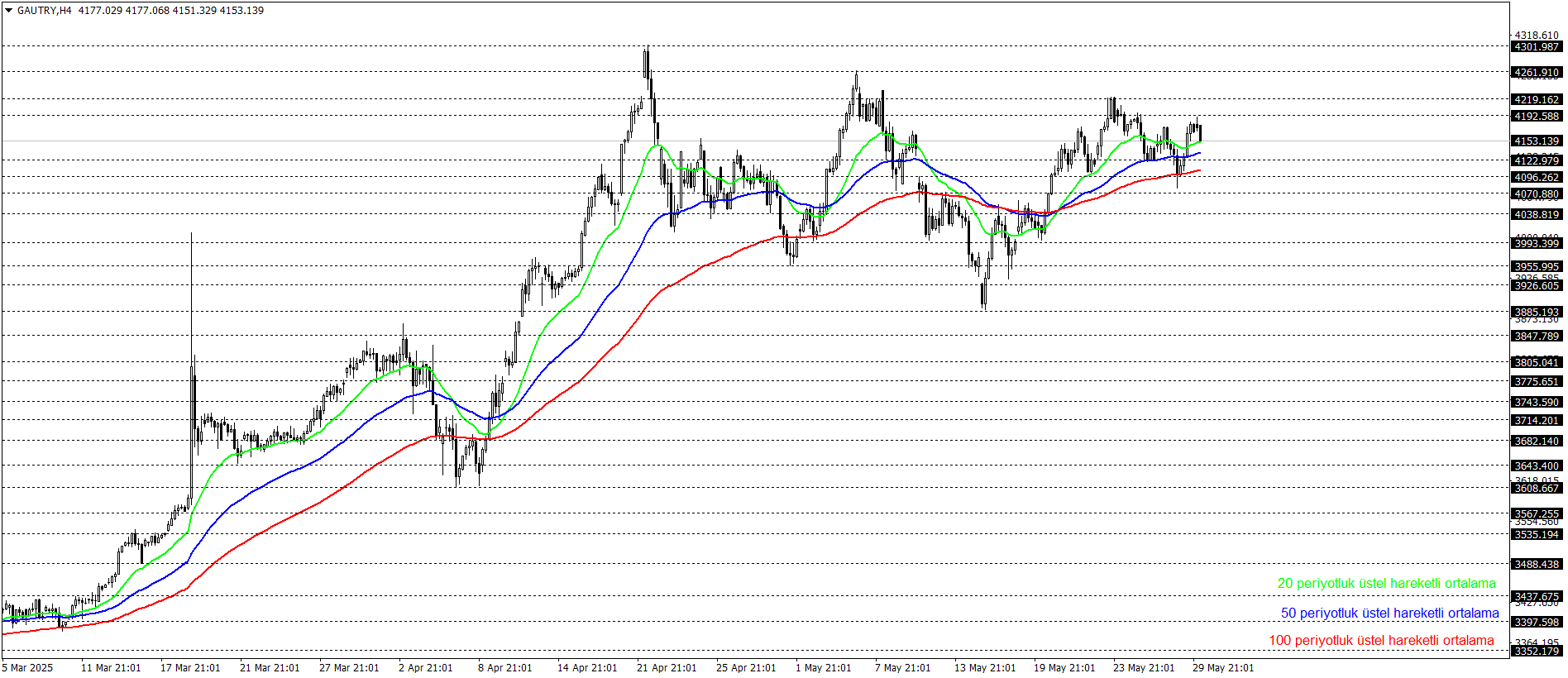Click the current price 4153.139 label
This screenshot has width=1568, height=678.
[x=1537, y=141]
